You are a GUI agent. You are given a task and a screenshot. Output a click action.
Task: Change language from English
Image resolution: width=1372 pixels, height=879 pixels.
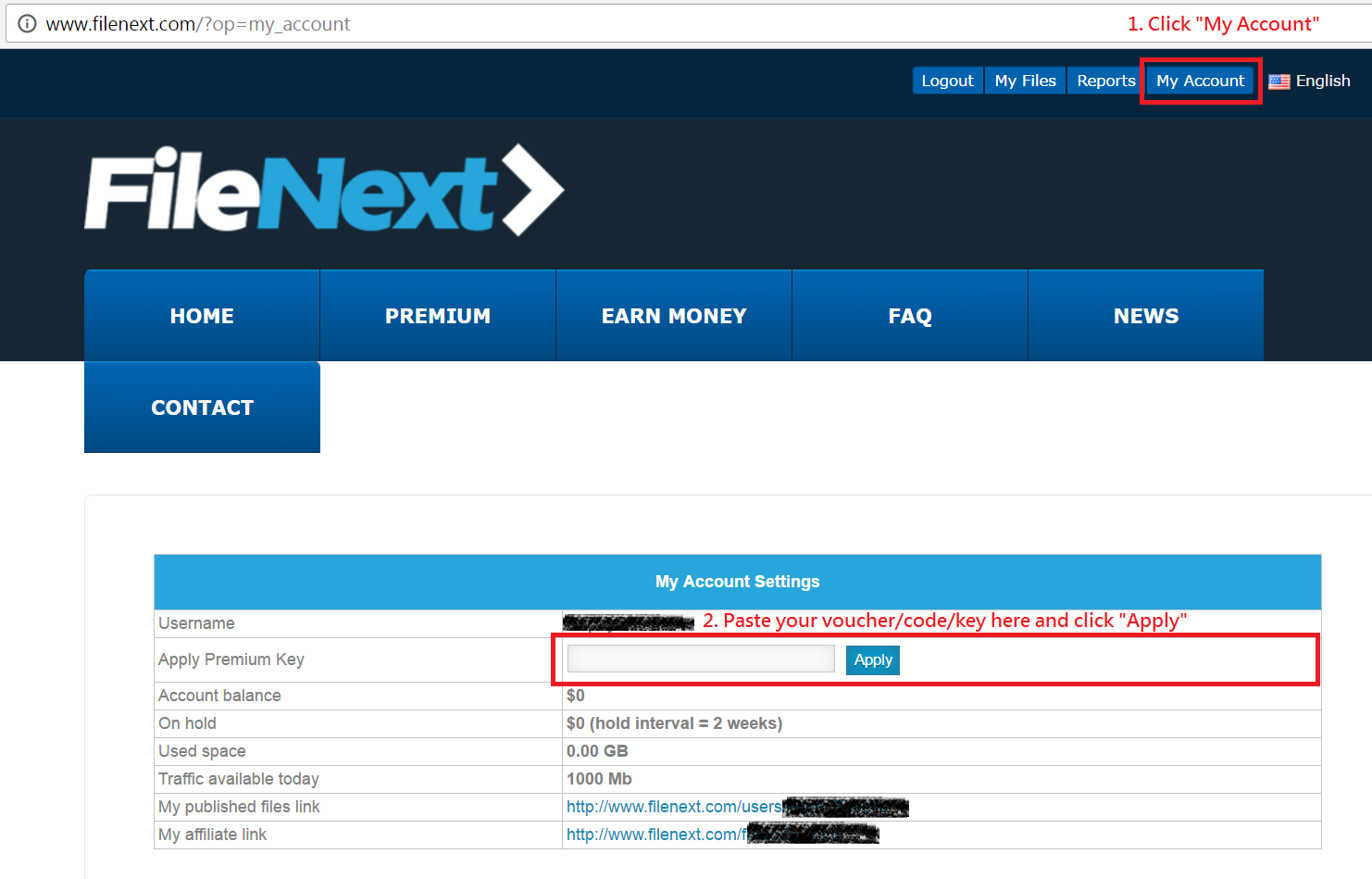coord(1323,81)
